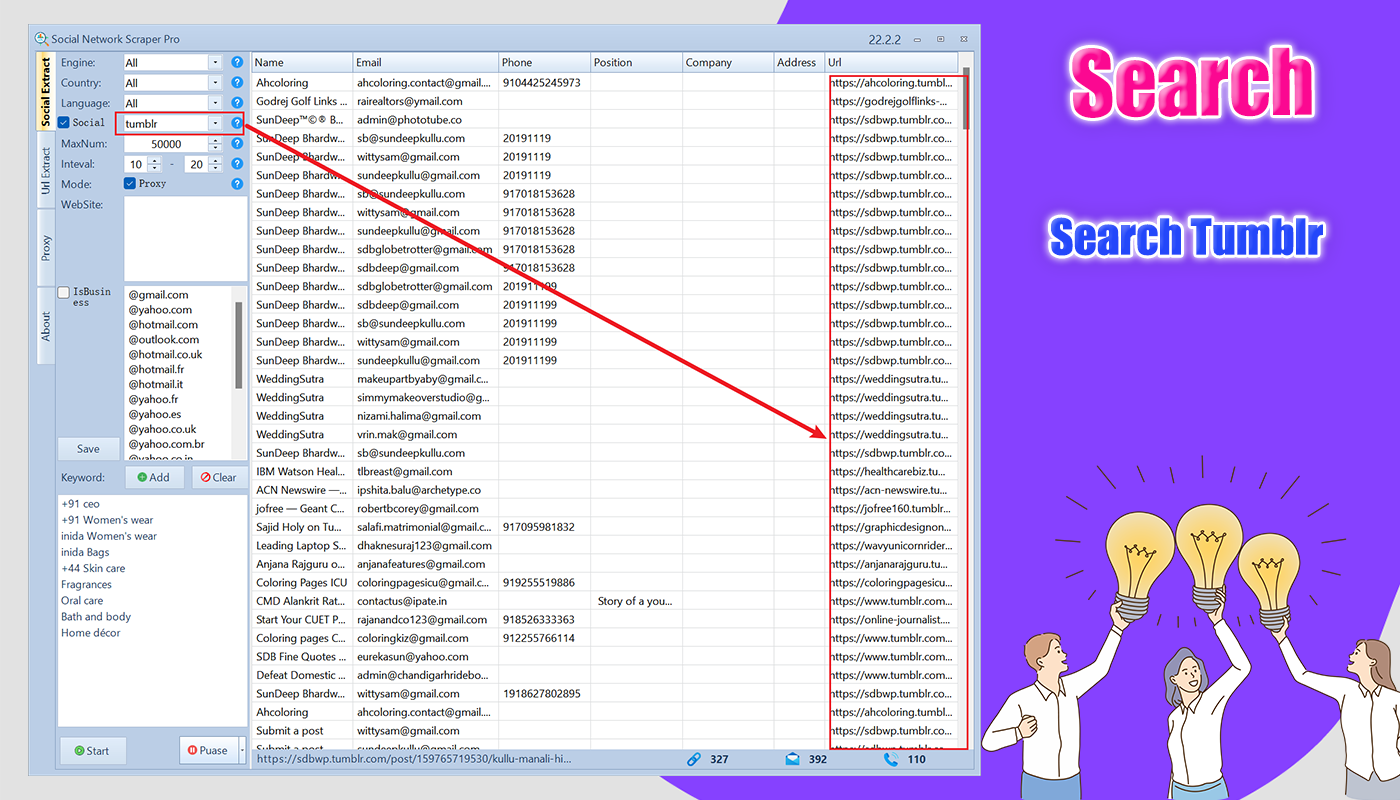Switch to the Url Extract tab
The height and width of the screenshot is (800, 1400).
click(x=45, y=170)
